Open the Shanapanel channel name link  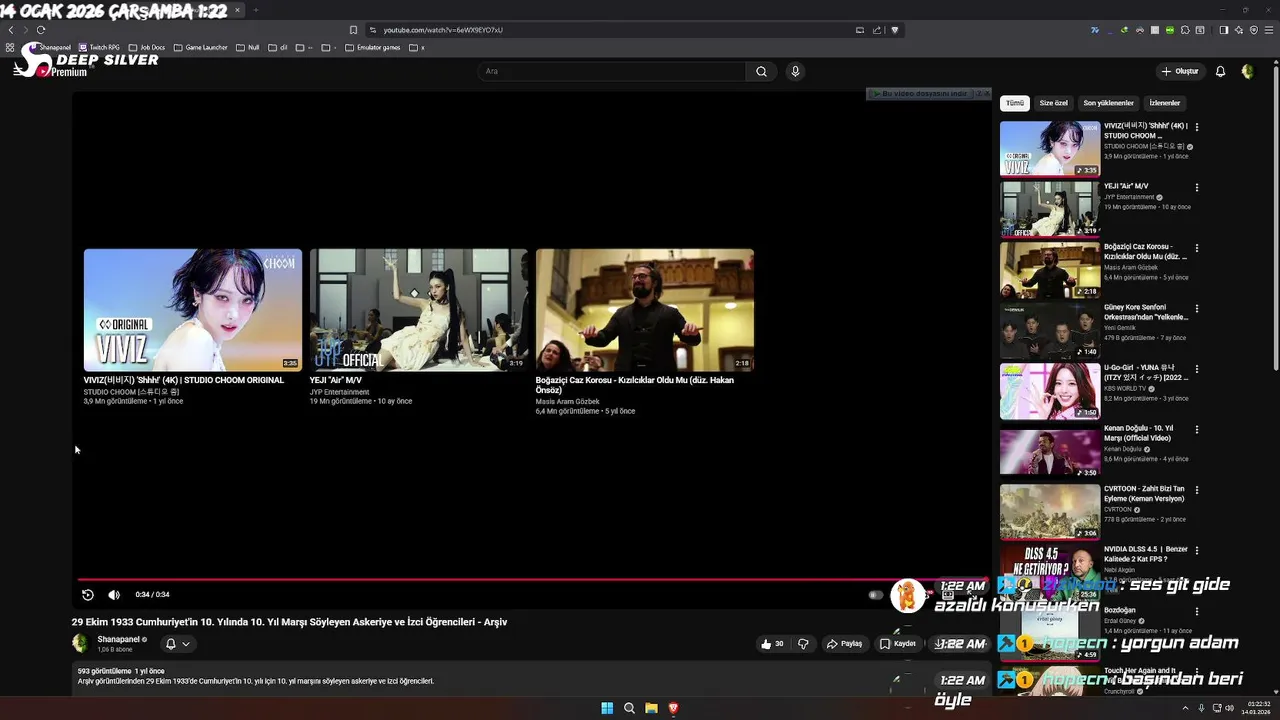(x=118, y=639)
